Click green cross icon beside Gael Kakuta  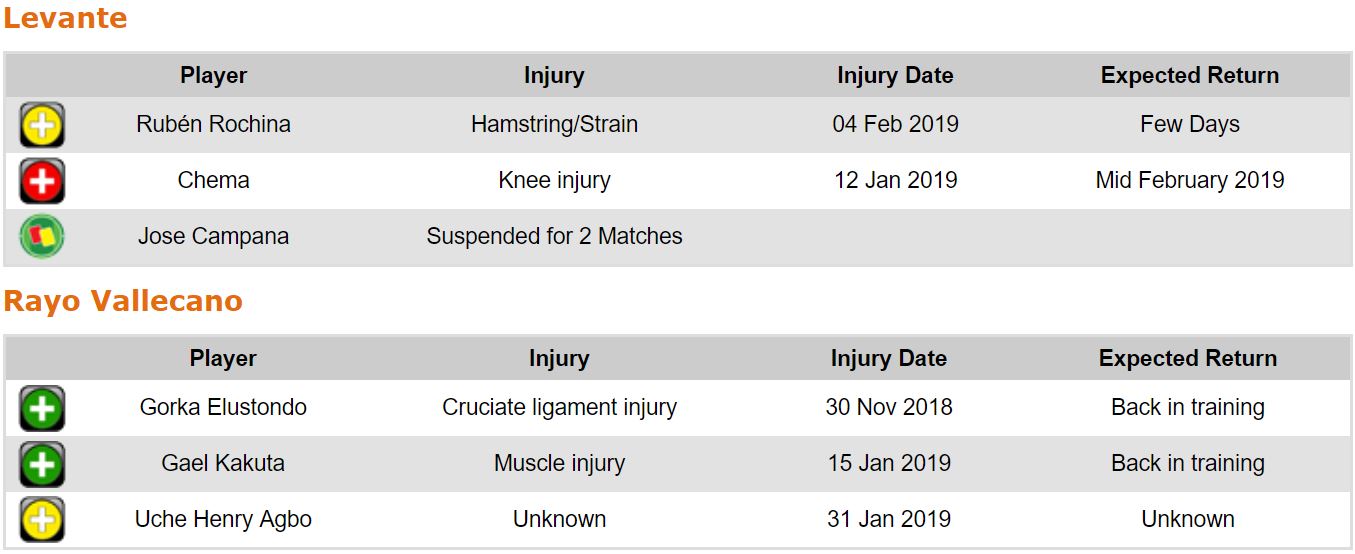(42, 465)
